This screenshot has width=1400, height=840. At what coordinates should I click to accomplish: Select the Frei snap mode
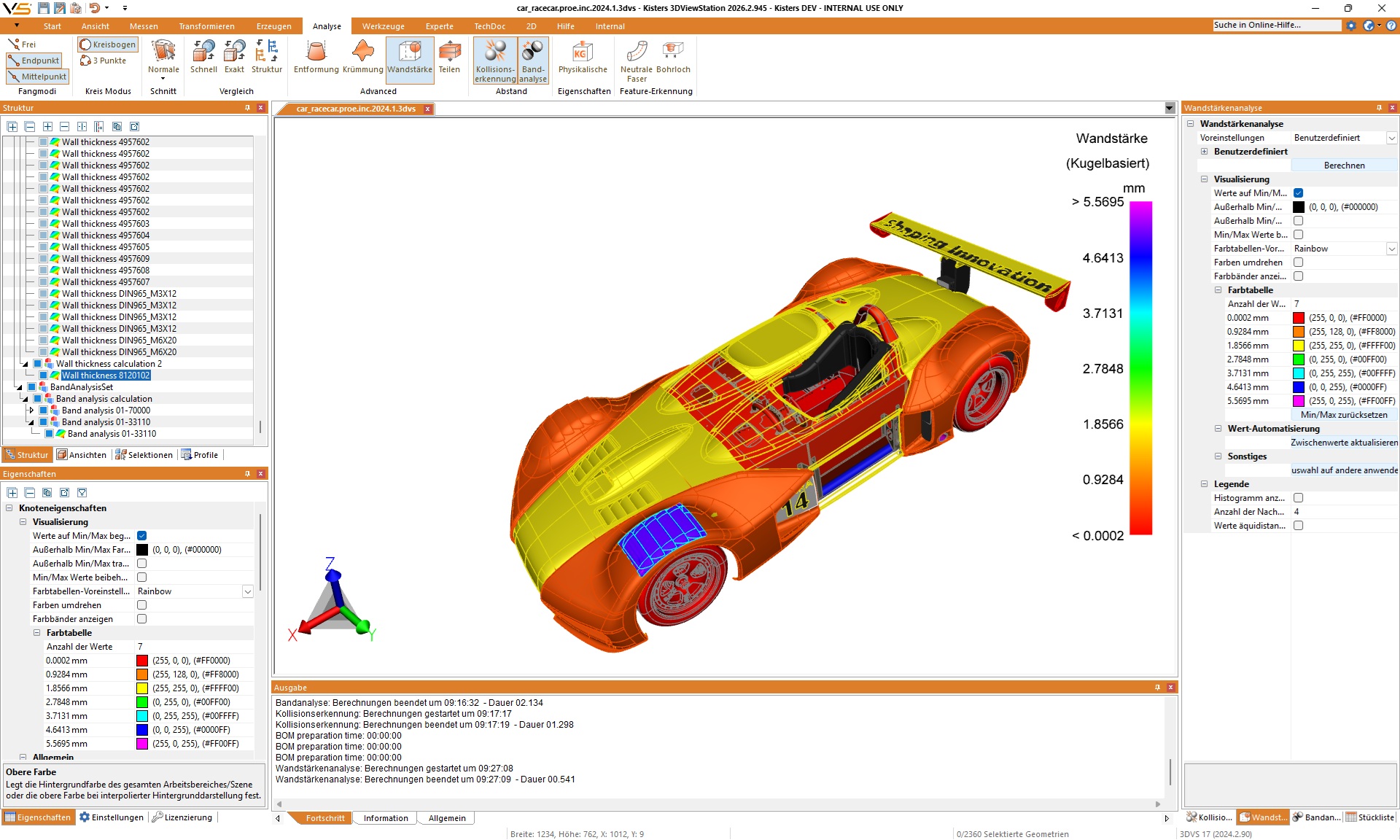click(22, 44)
